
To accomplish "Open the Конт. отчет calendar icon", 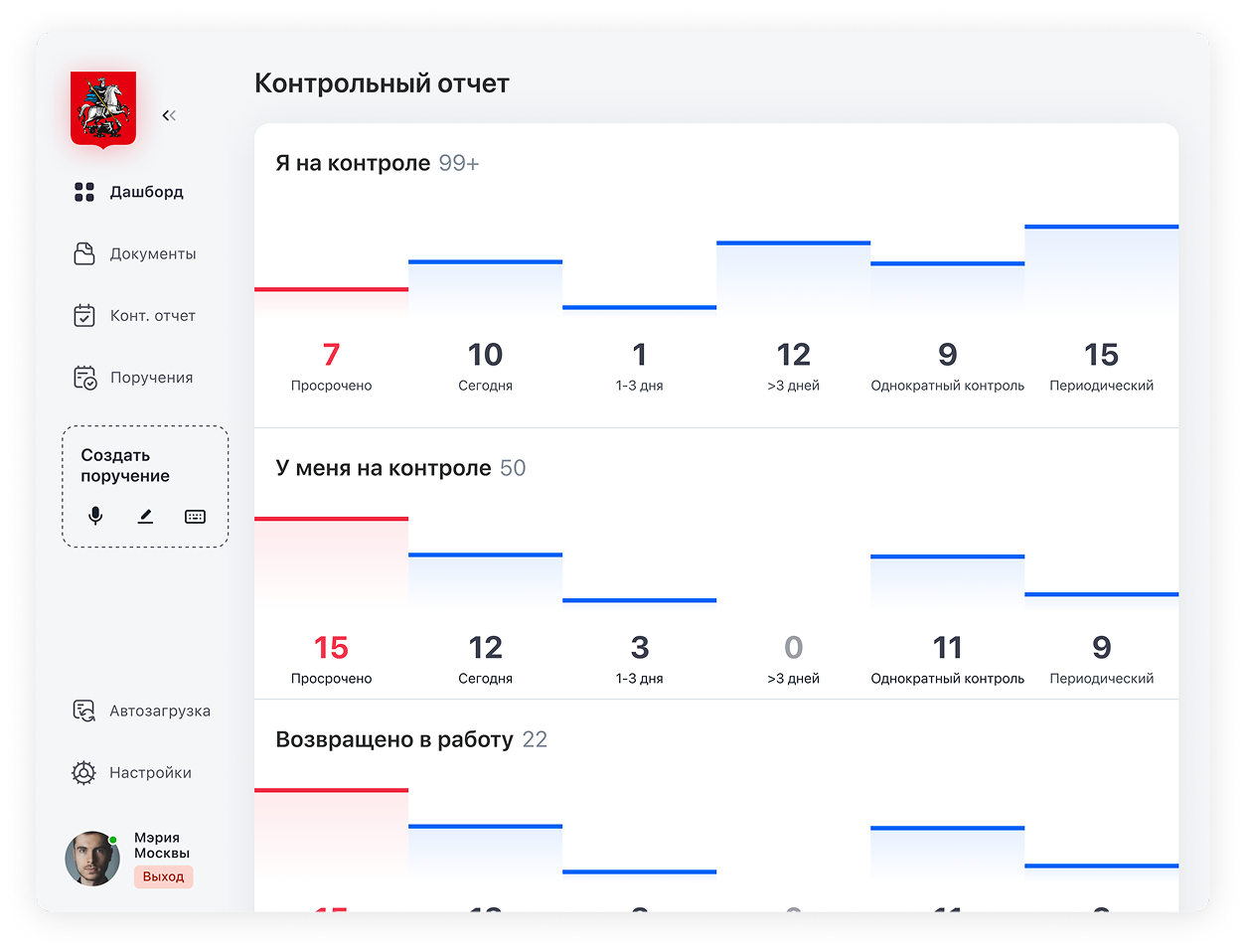I will [x=84, y=315].
